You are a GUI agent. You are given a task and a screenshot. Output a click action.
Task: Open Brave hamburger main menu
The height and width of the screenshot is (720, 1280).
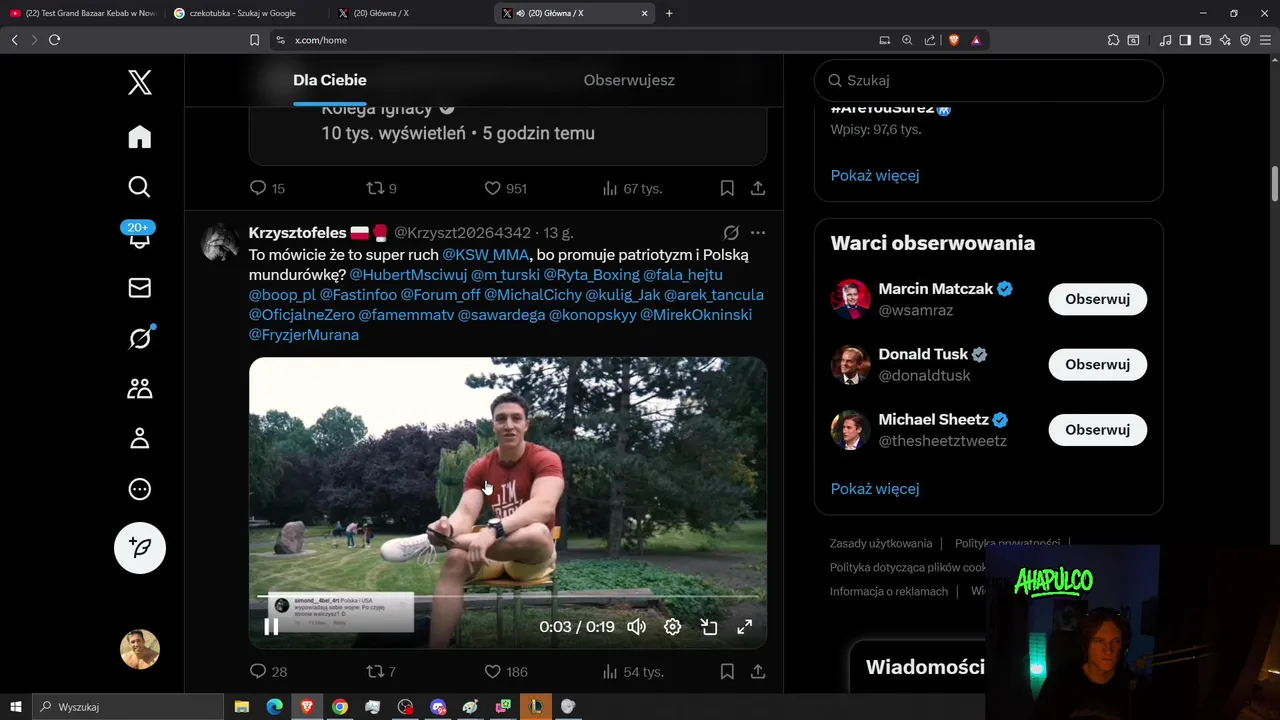click(1265, 40)
